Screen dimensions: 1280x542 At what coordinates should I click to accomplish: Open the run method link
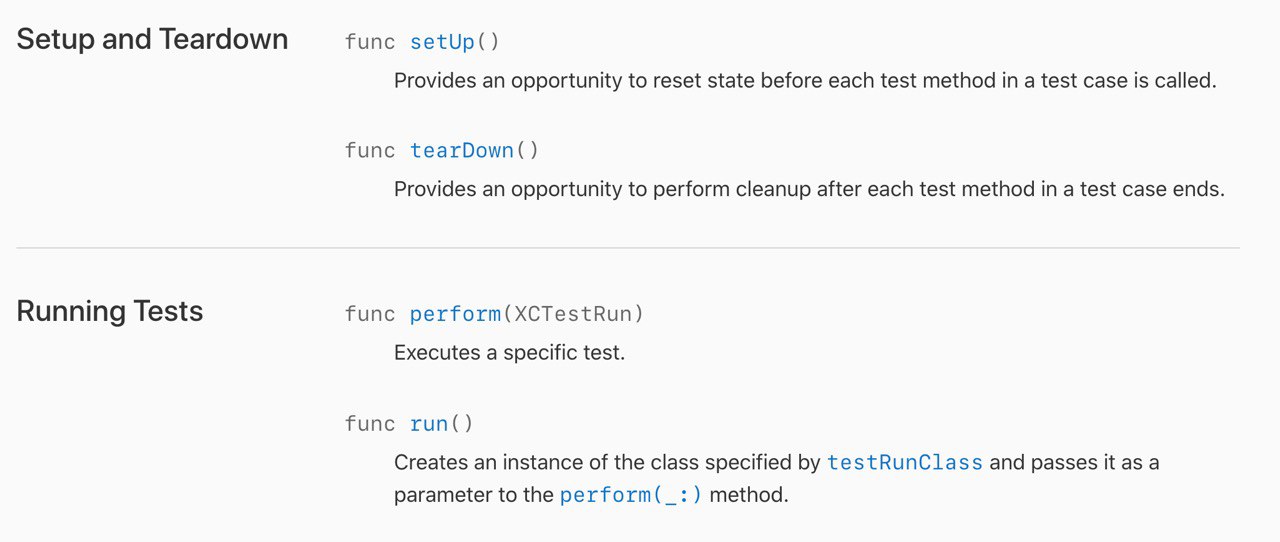point(429,424)
